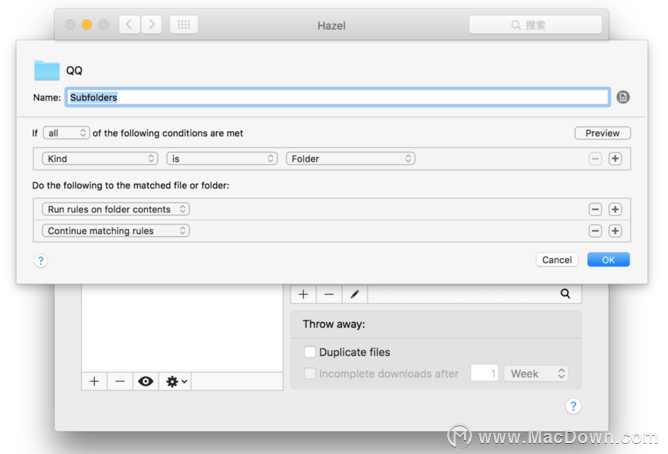Viewport: 668px width, 454px height.
Task: Remove the selected rule with the minus button
Action: point(329,294)
